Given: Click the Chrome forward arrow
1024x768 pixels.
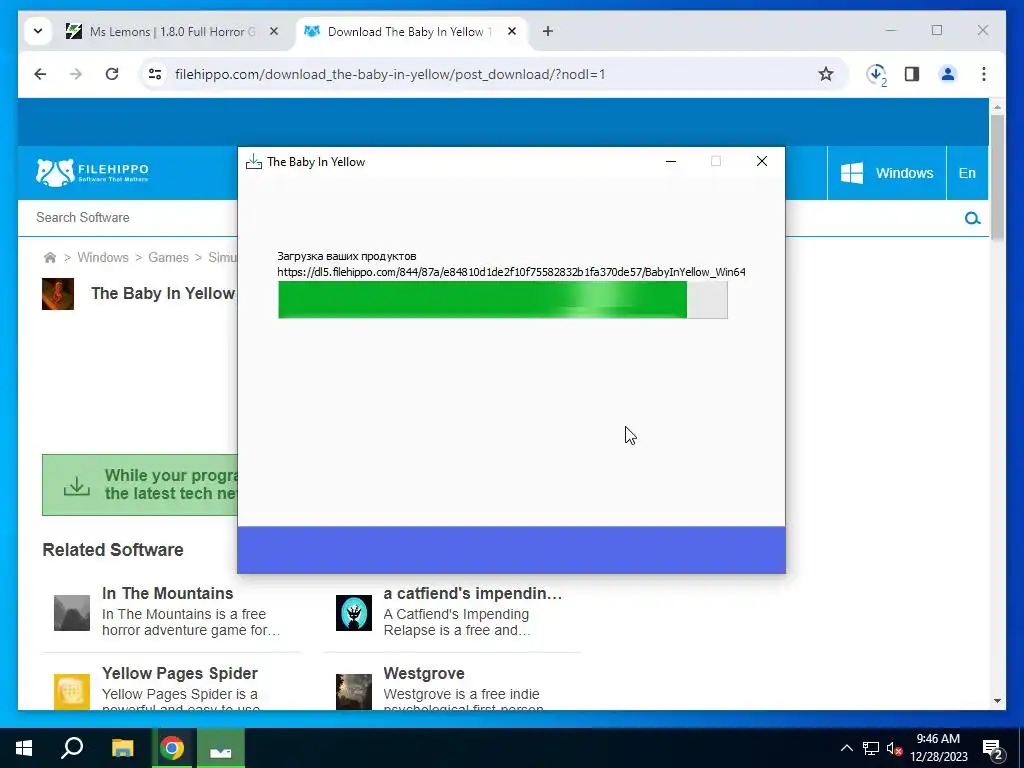Looking at the screenshot, I should coord(76,74).
